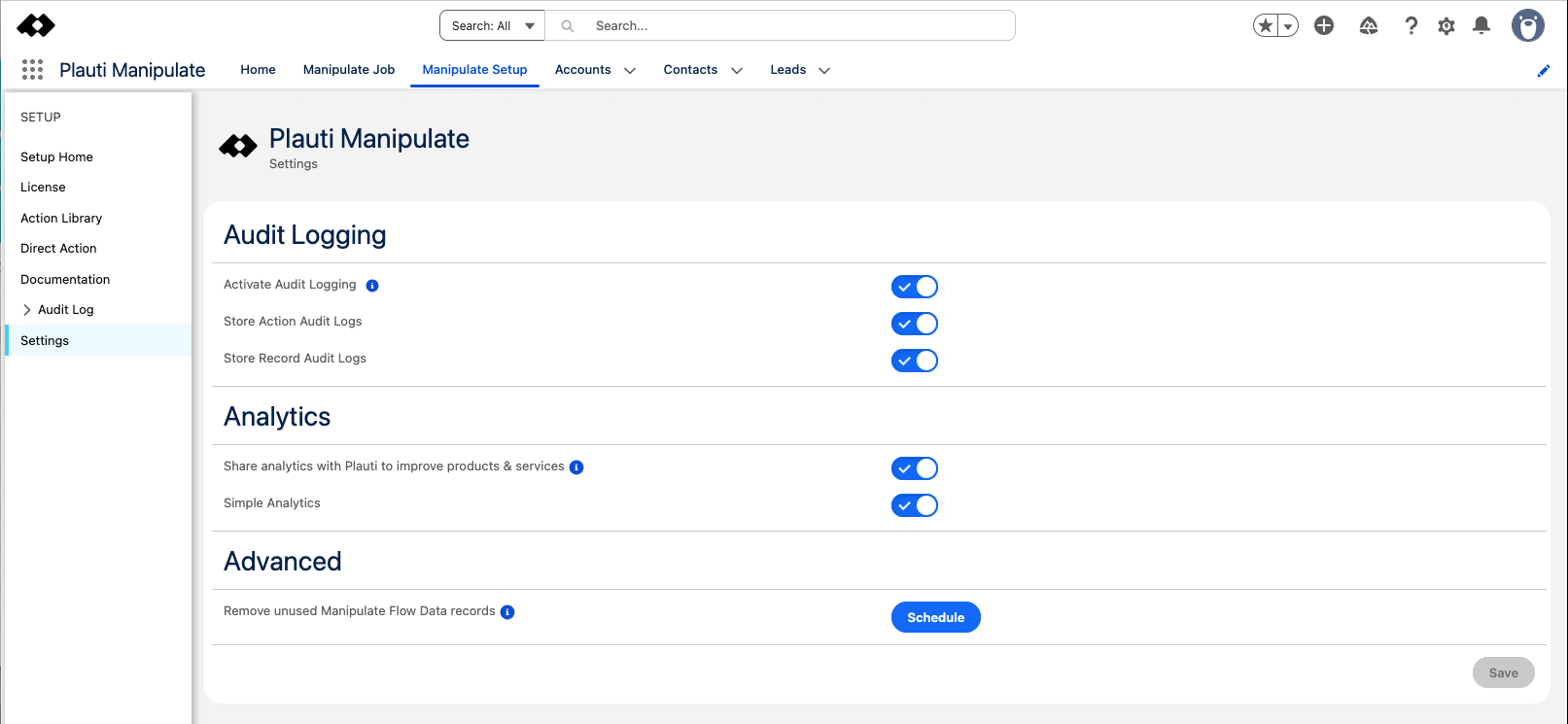The width and height of the screenshot is (1568, 724).
Task: Go to the Home tab
Action: (x=258, y=70)
